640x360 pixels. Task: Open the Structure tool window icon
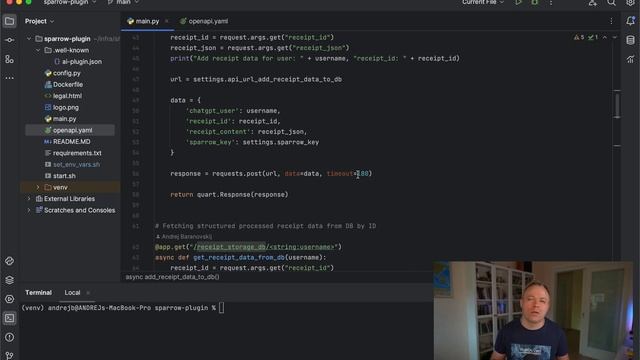tap(9, 60)
